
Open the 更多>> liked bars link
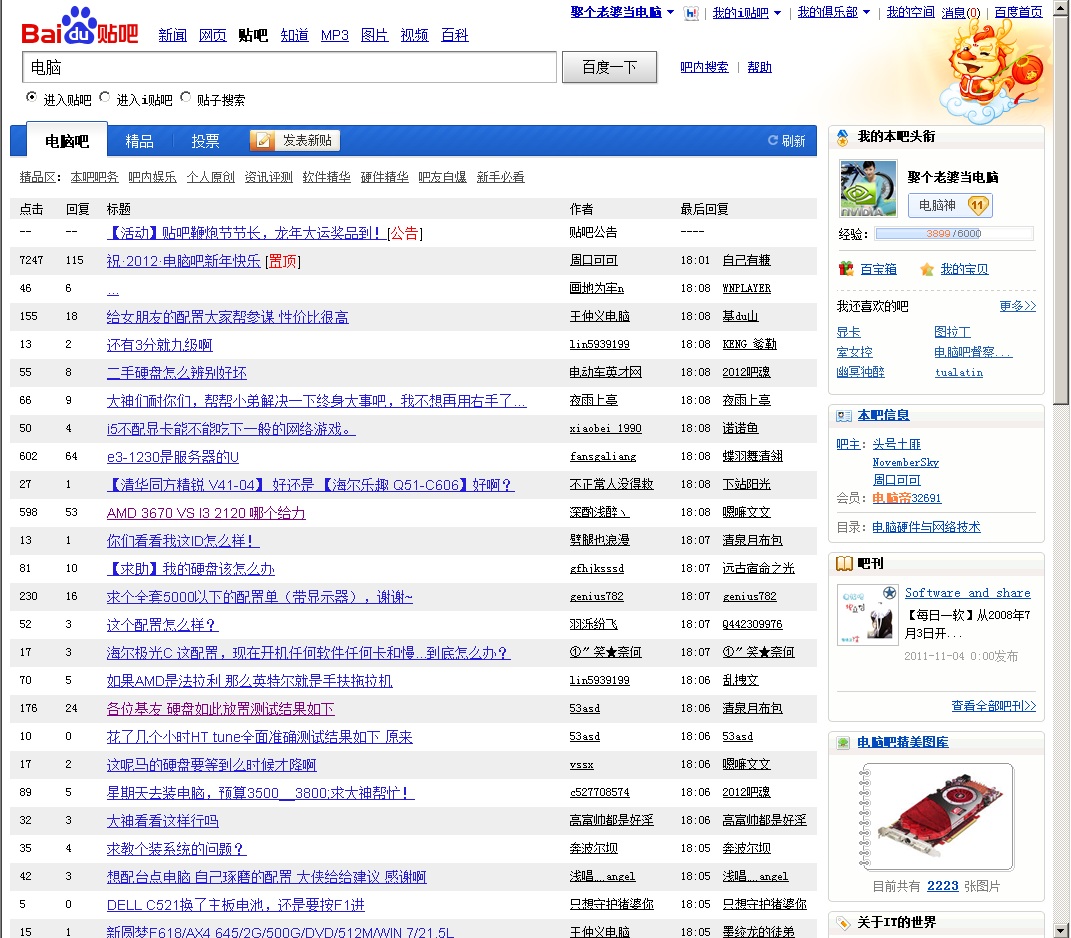coord(1018,306)
